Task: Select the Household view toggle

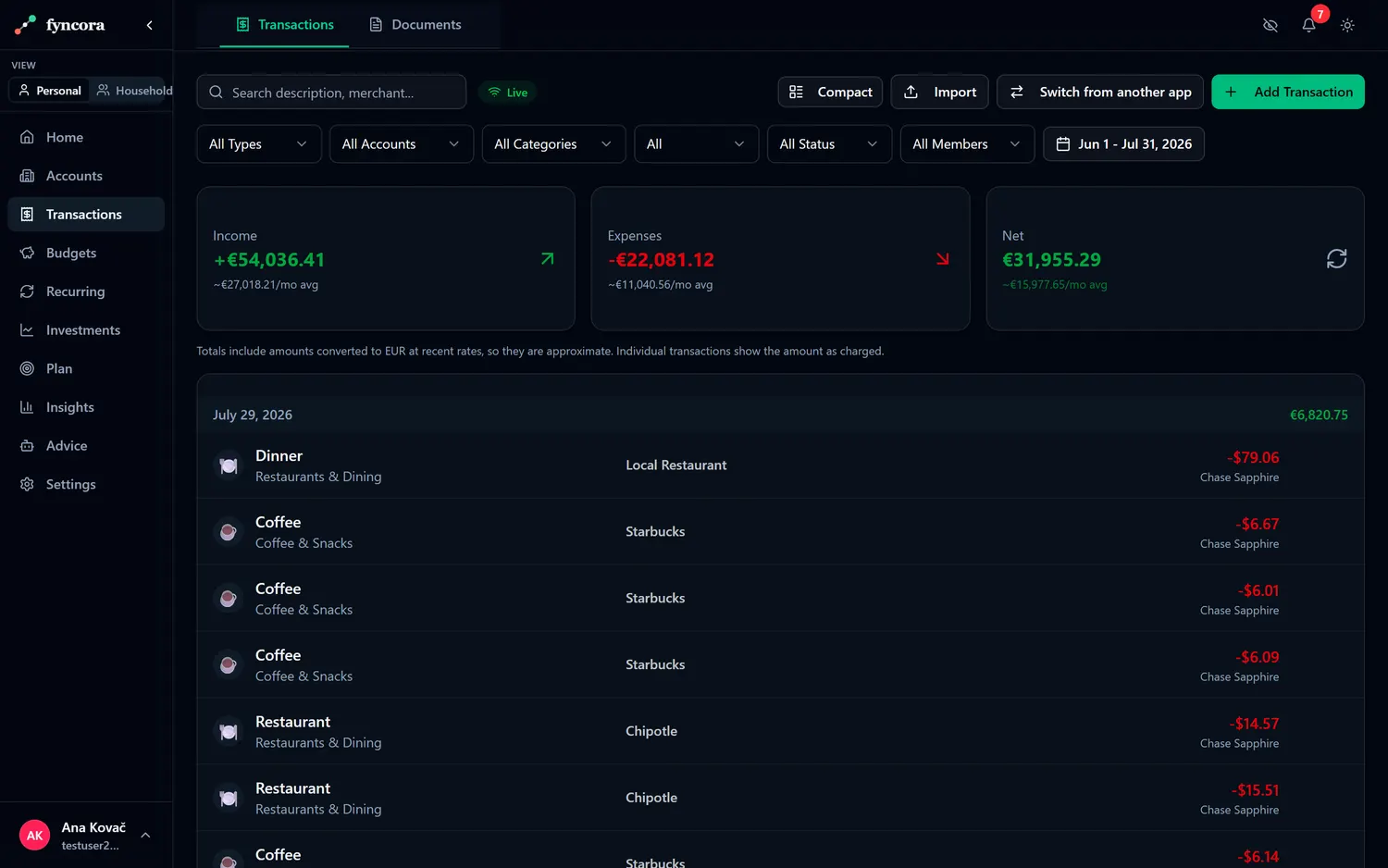Action: pos(134,91)
